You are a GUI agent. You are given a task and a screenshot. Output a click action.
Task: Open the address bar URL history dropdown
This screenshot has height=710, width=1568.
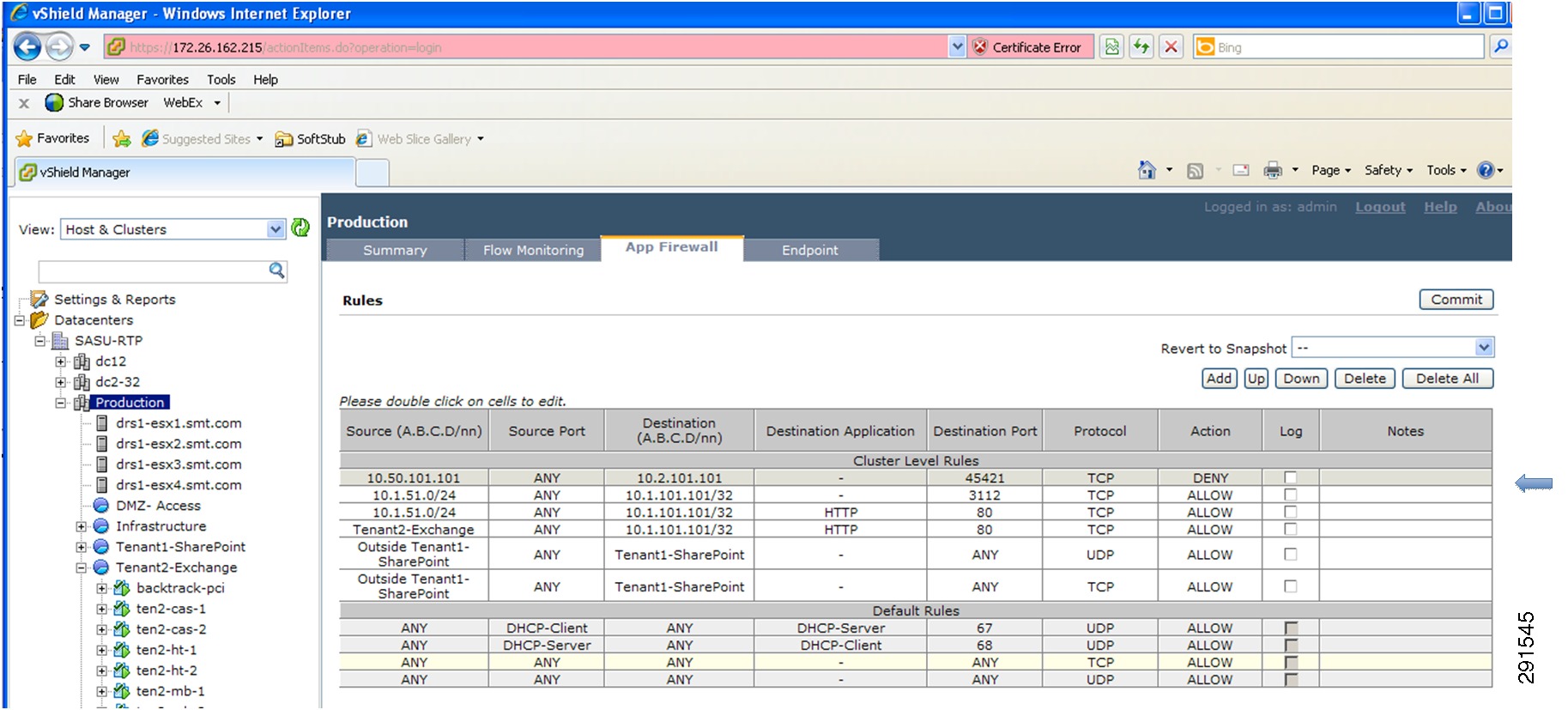(958, 47)
